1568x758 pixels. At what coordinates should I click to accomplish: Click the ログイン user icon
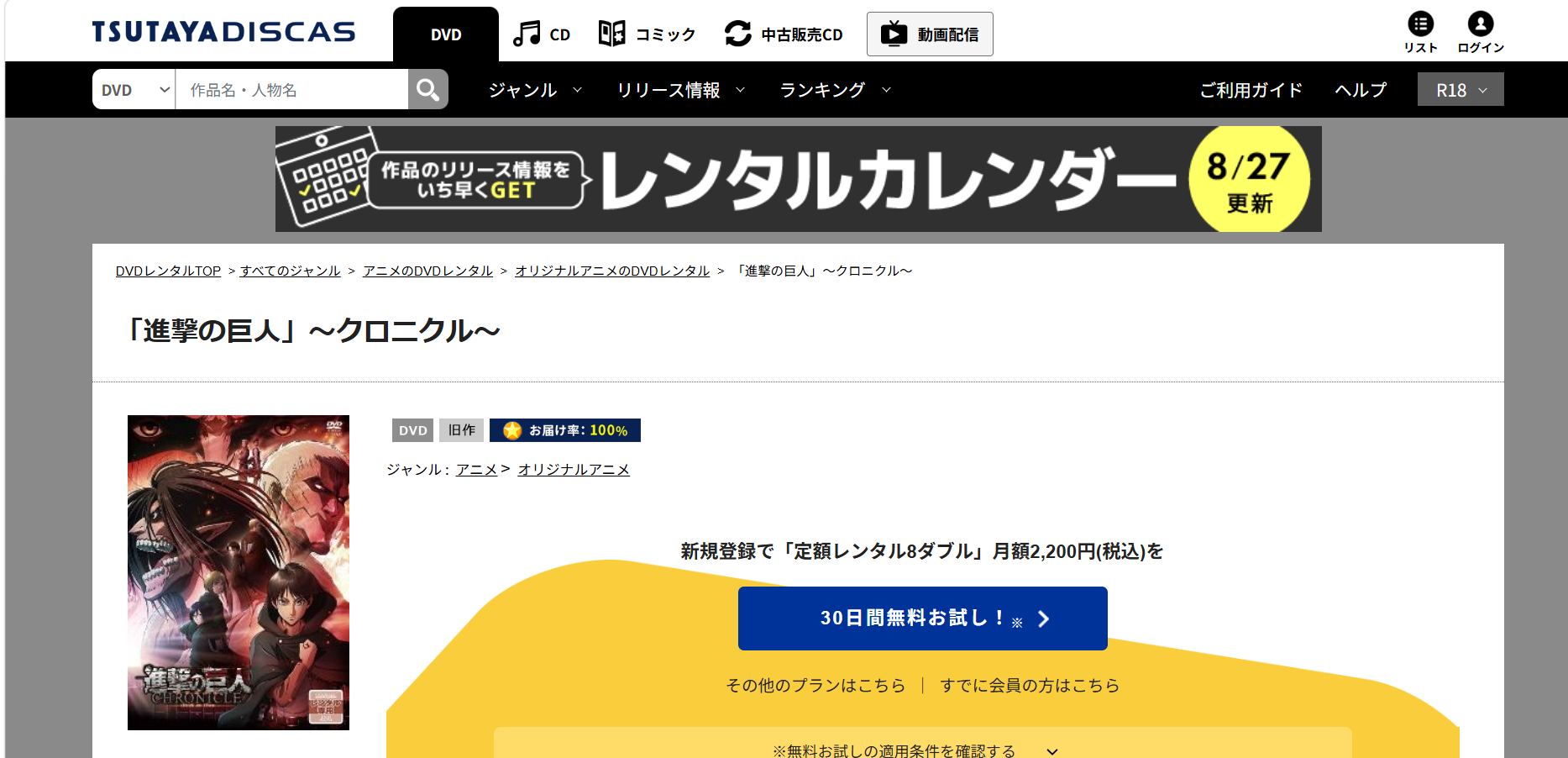click(x=1481, y=33)
